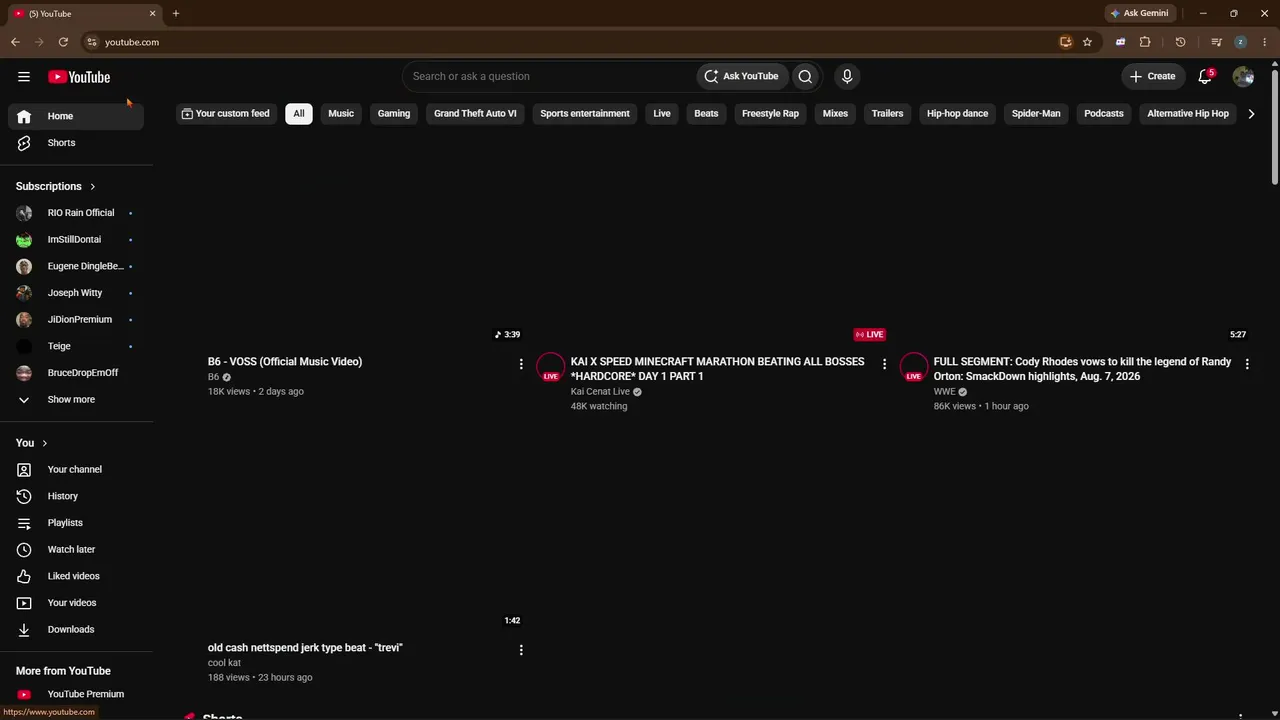Open the Chrome profile Z avatar

pyautogui.click(x=1240, y=42)
